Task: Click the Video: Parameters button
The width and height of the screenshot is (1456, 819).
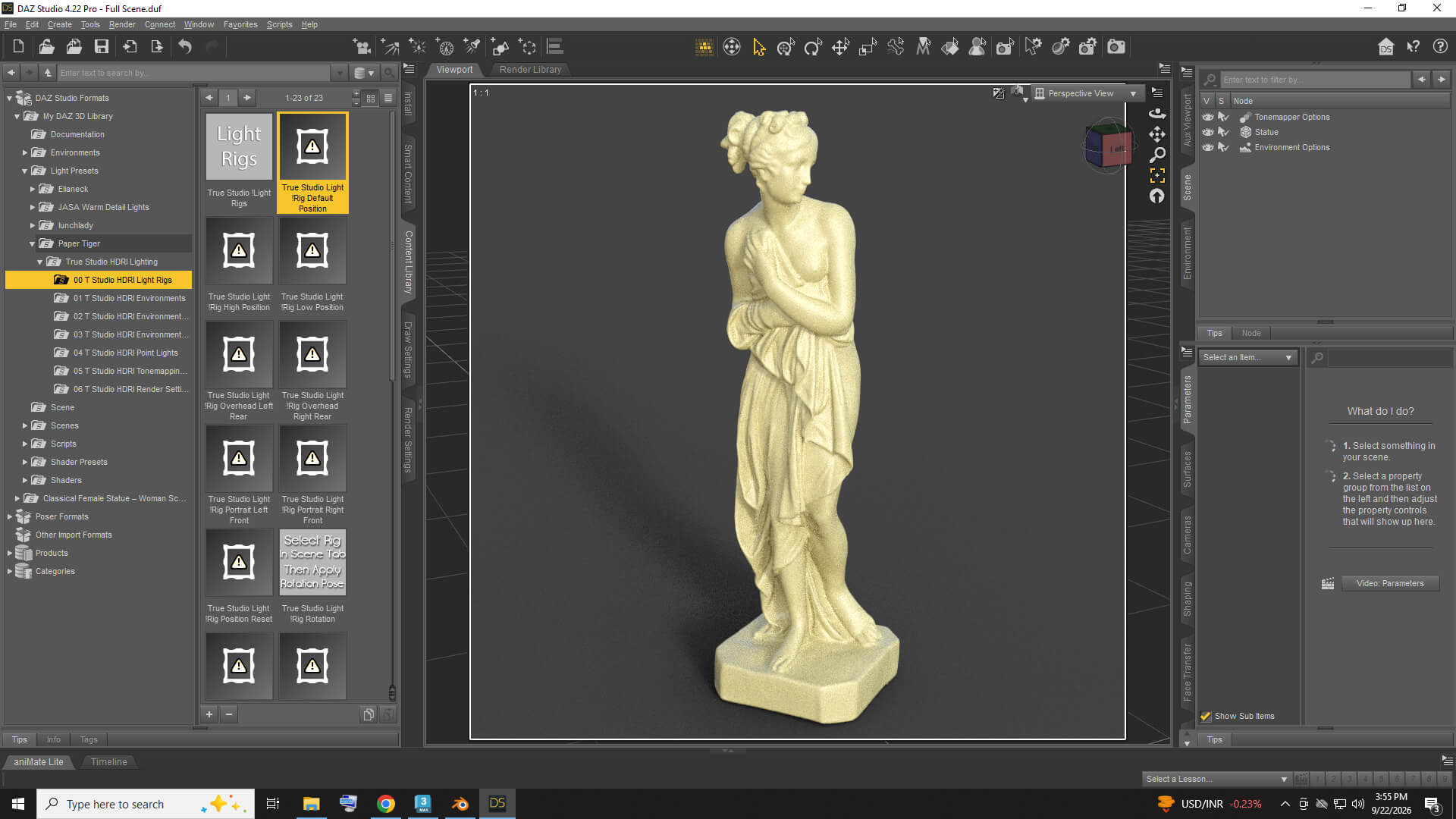Action: 1389,583
